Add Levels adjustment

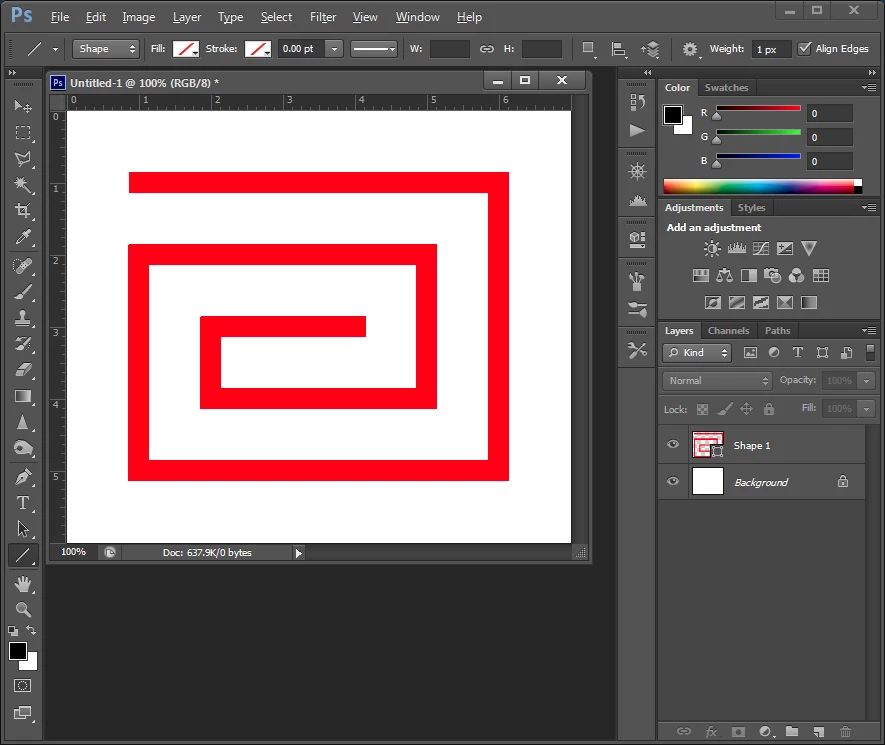click(x=737, y=248)
